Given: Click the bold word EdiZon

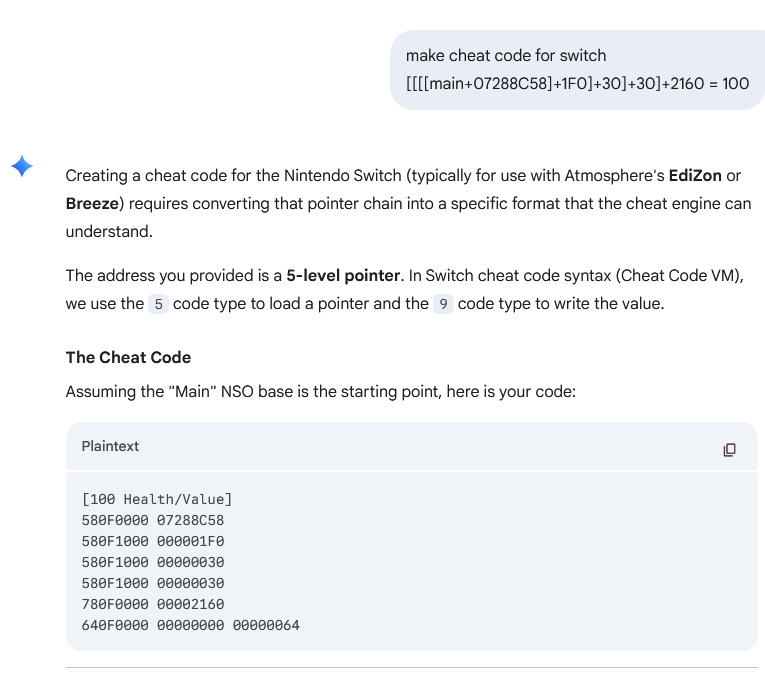Looking at the screenshot, I should coord(695,176).
